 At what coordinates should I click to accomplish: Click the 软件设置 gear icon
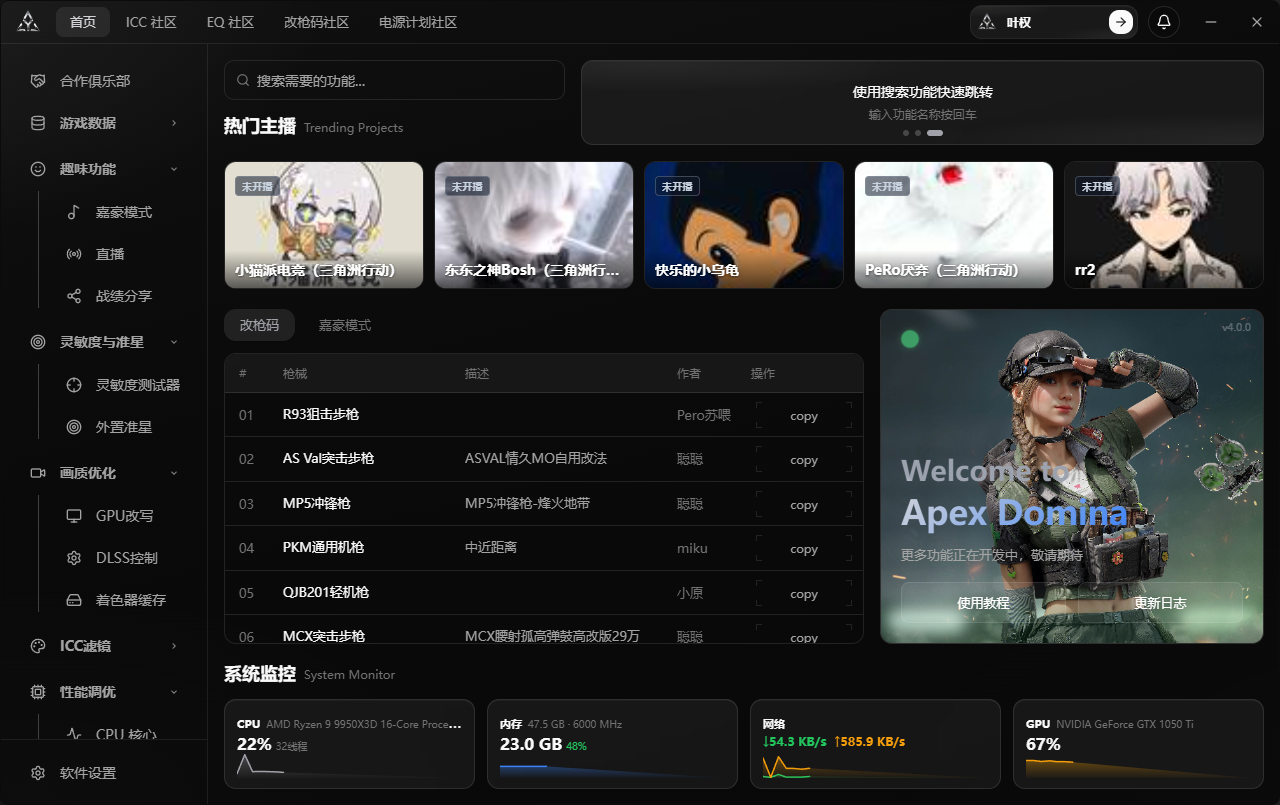38,773
